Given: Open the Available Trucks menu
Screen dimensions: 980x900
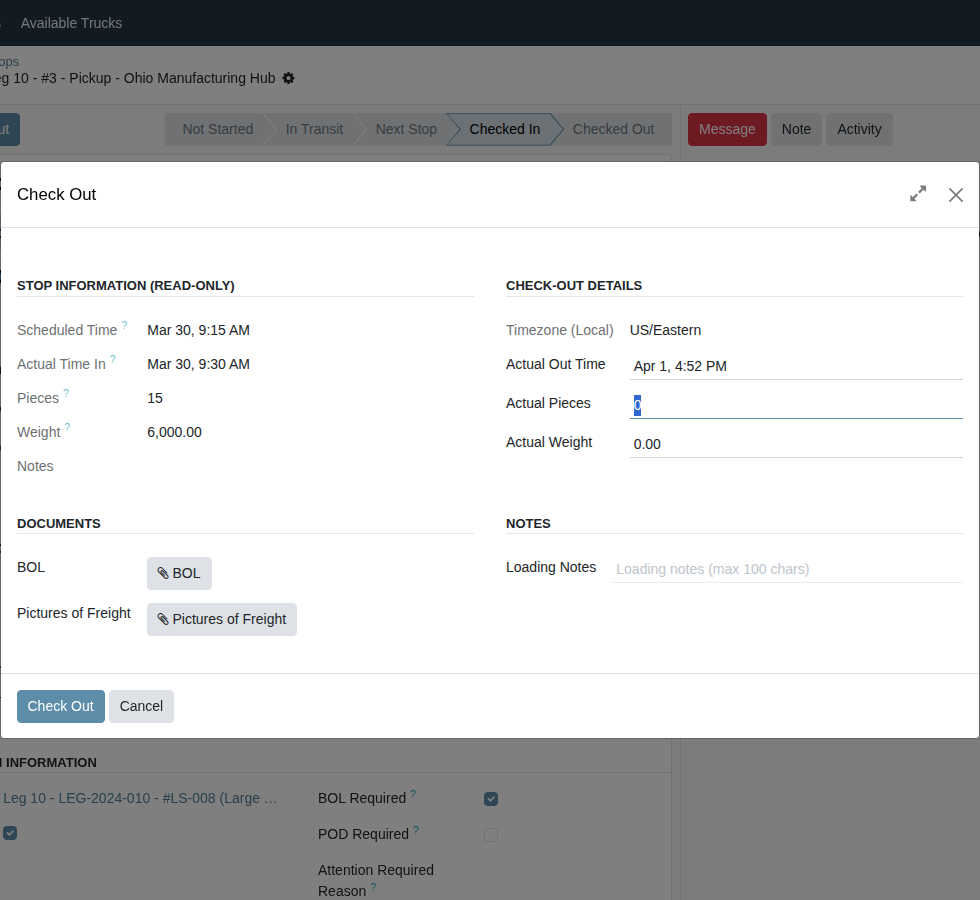Looking at the screenshot, I should [x=71, y=23].
